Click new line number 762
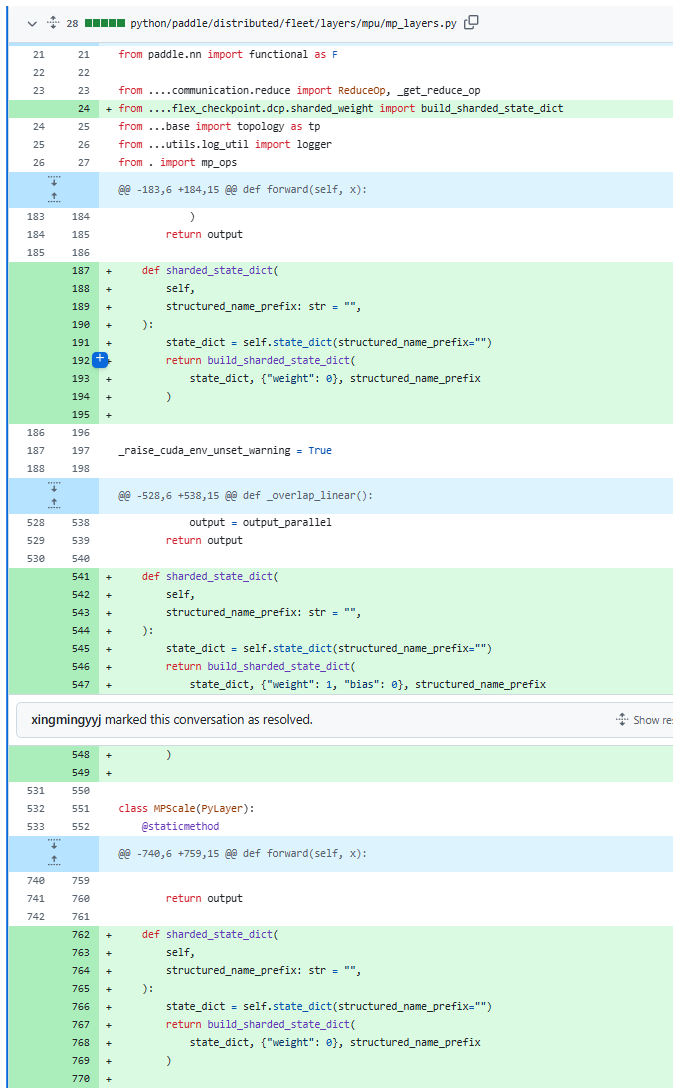The height and width of the screenshot is (1088, 673). pos(81,935)
